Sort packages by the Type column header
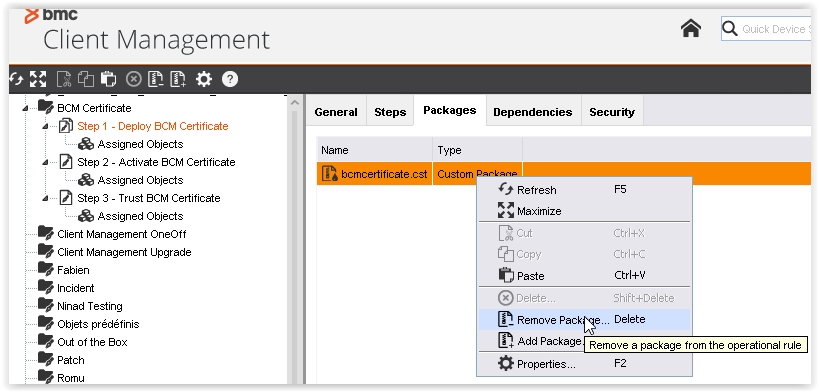 point(477,150)
